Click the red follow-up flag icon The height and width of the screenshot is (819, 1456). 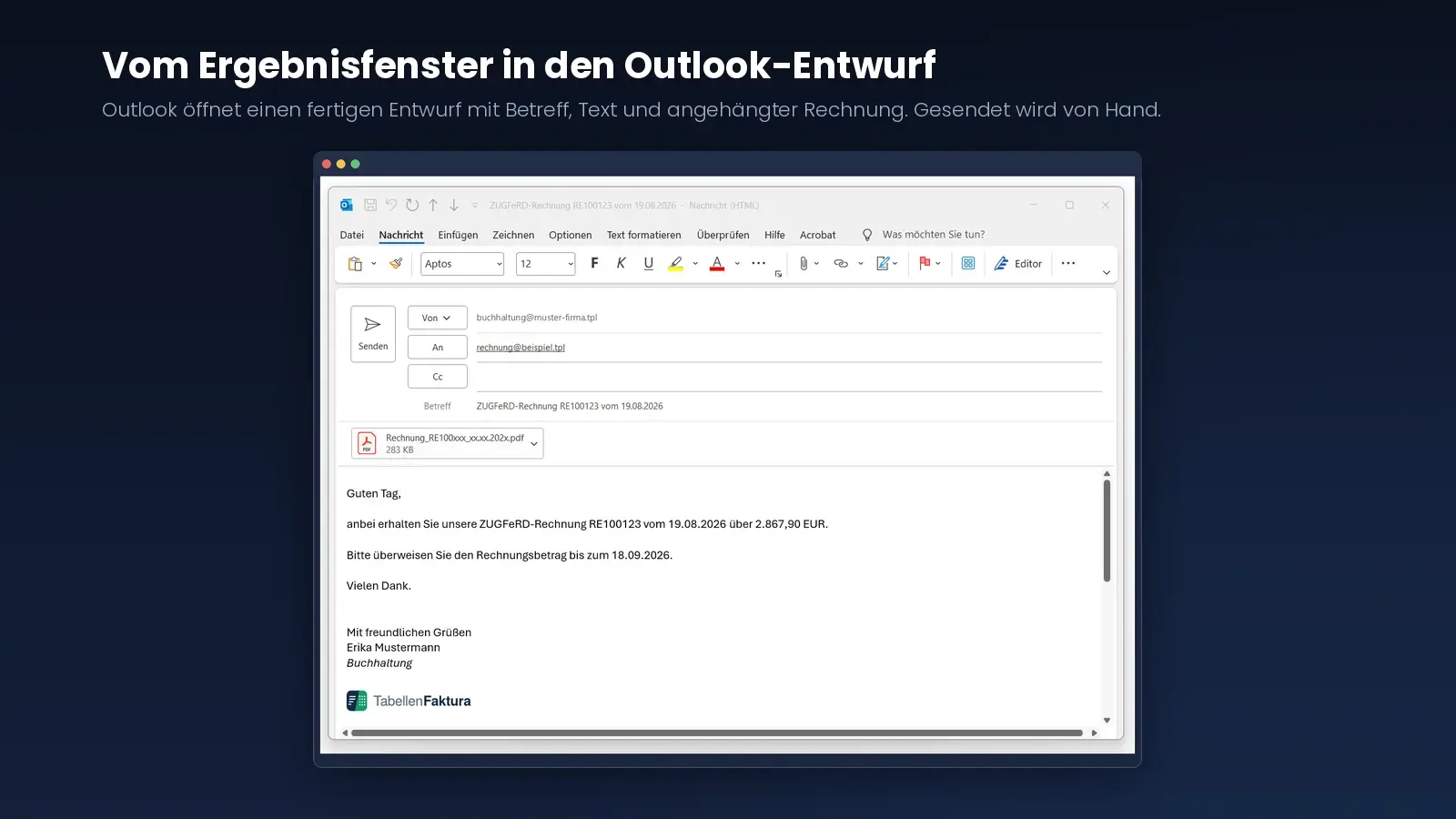[925, 264]
